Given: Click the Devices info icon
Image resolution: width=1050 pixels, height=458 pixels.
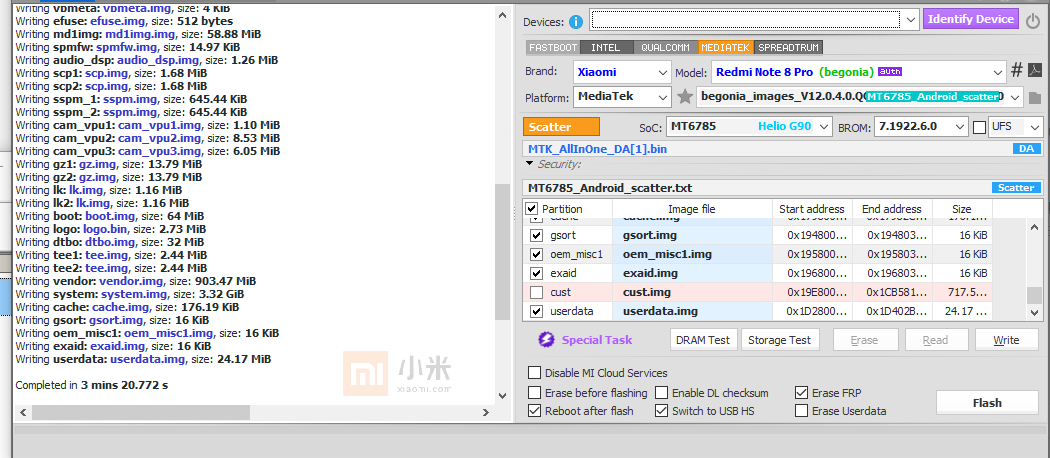Looking at the screenshot, I should [576, 22].
